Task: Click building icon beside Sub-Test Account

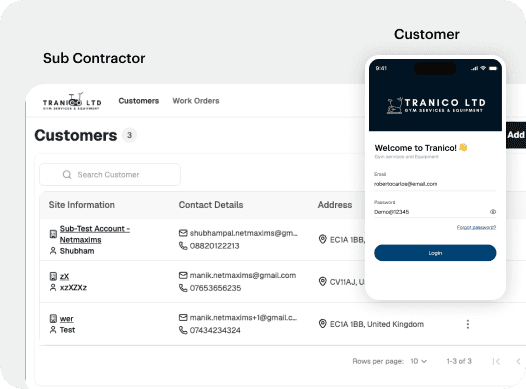Action: (x=53, y=234)
